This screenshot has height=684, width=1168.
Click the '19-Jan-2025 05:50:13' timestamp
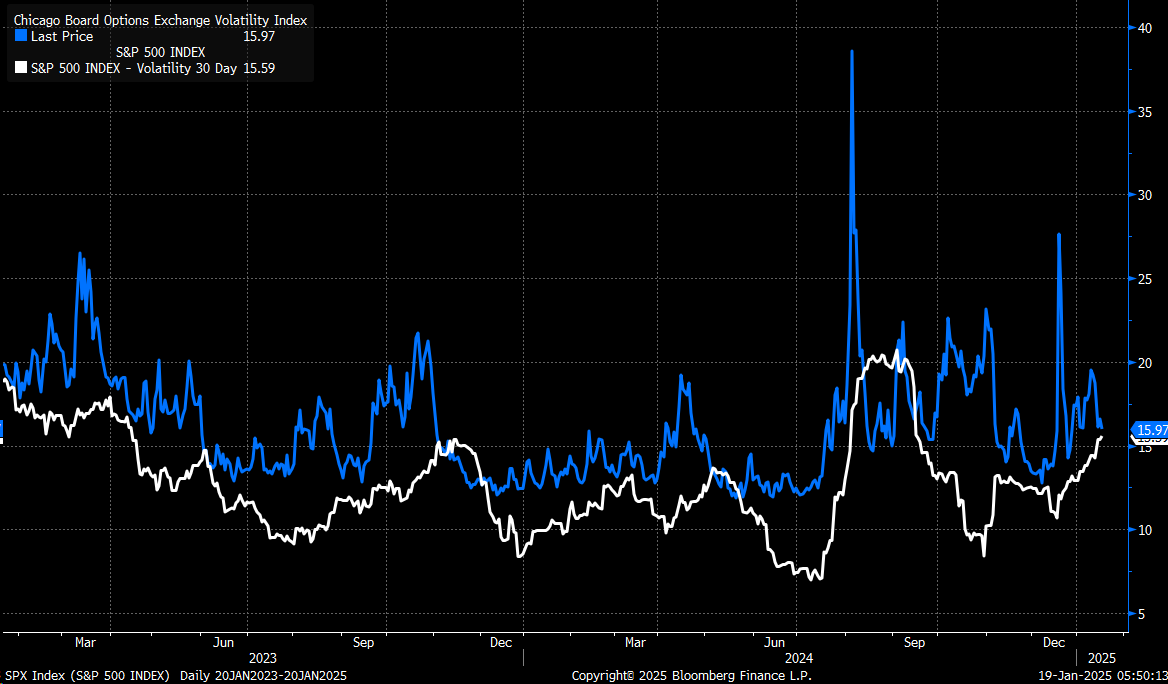point(1102,676)
